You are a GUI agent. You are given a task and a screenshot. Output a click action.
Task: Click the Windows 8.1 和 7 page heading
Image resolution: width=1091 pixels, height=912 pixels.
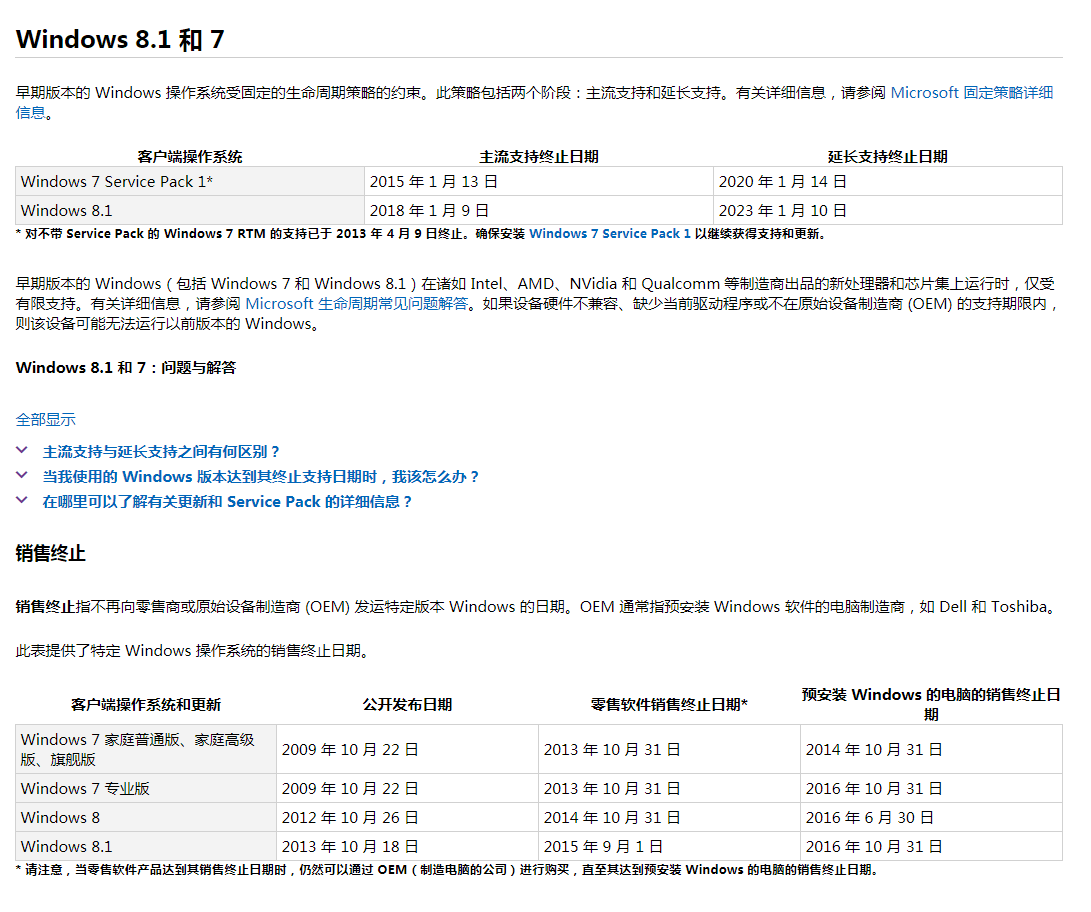120,40
